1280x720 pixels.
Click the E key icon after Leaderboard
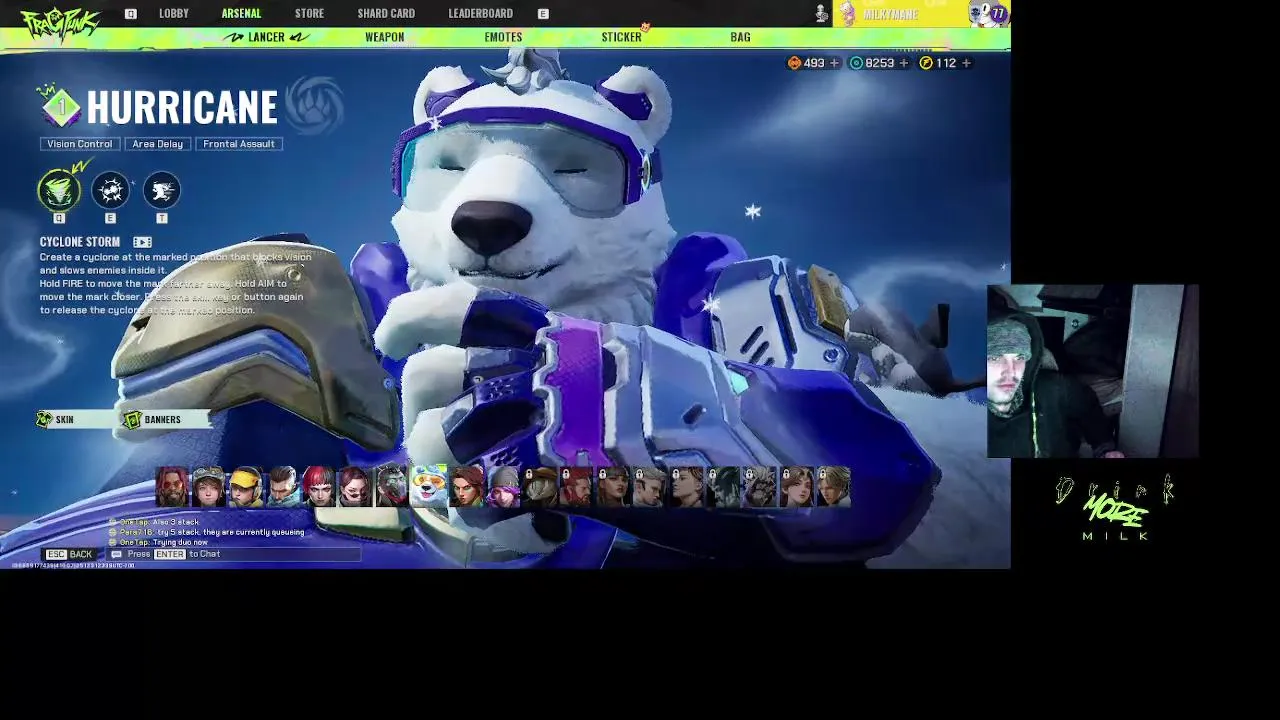pos(543,14)
